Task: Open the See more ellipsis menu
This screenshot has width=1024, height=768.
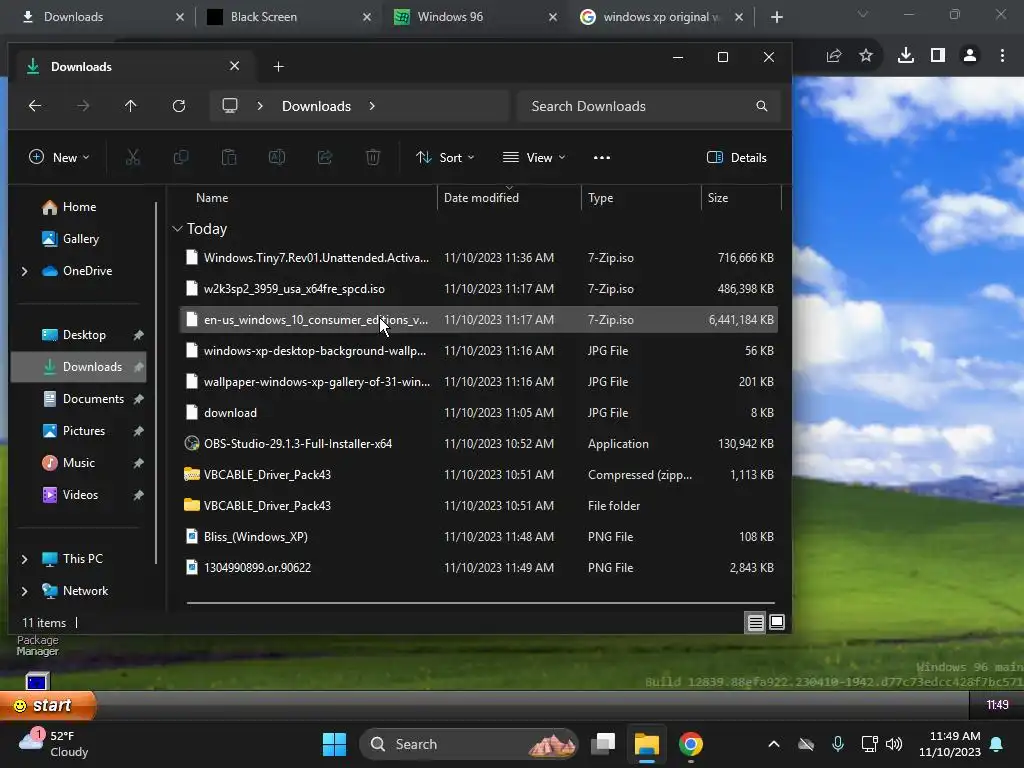Action: pos(601,157)
